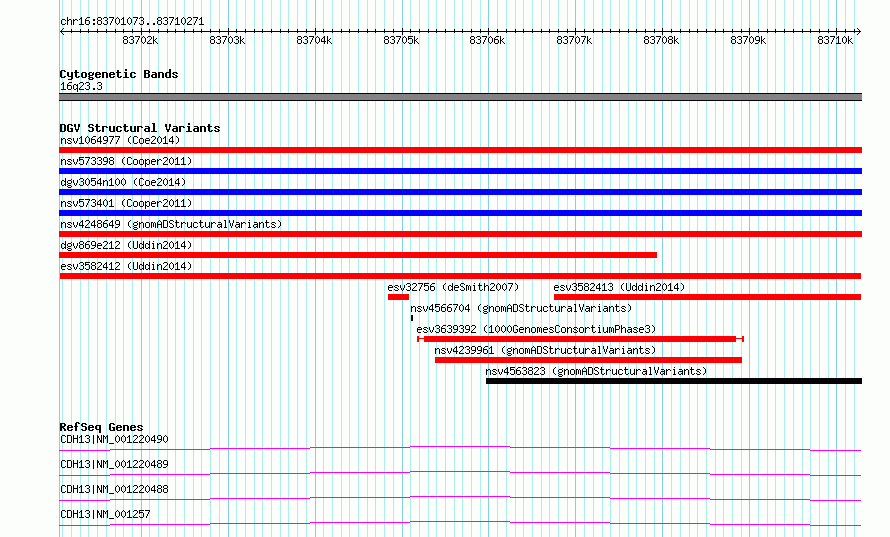
Task: Click the chr16:83701073..83710271 region label
Action: 132,22
